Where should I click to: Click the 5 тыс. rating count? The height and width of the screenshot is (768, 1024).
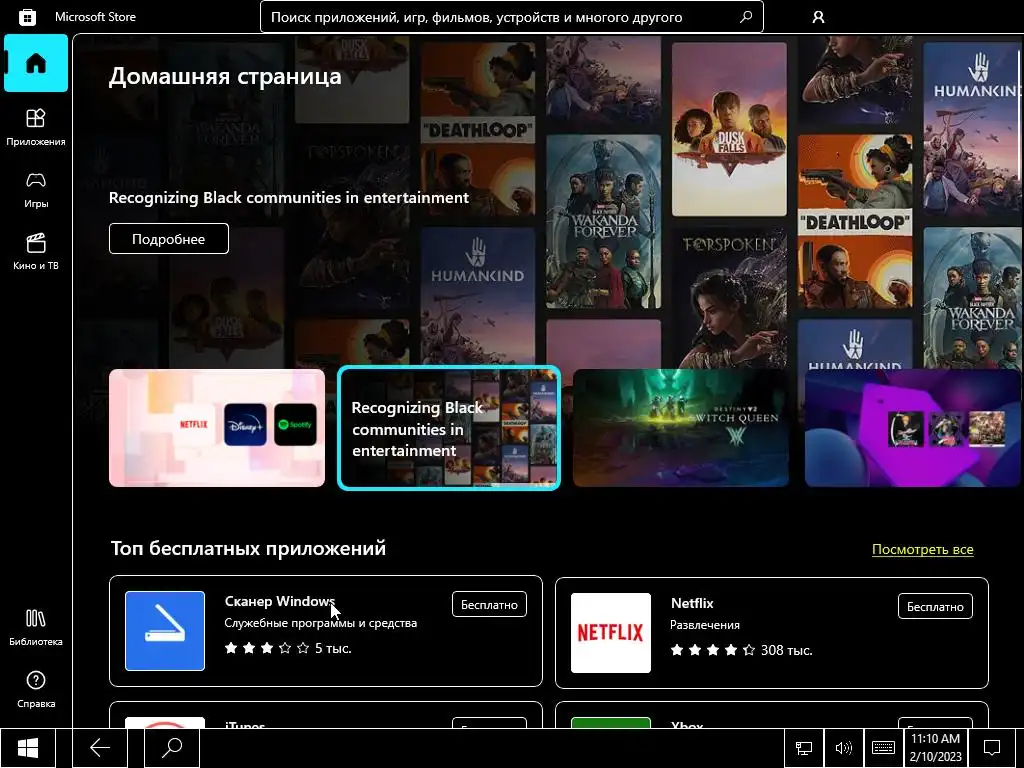click(333, 648)
